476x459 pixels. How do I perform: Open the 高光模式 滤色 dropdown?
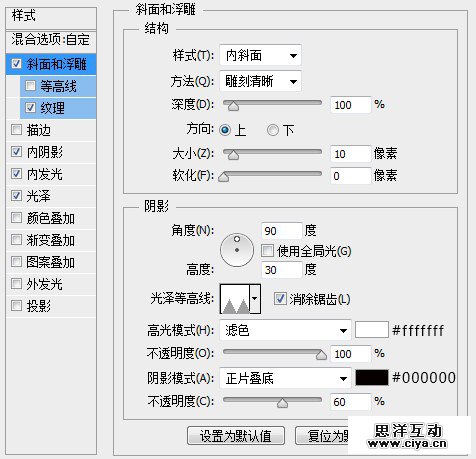tap(285, 330)
